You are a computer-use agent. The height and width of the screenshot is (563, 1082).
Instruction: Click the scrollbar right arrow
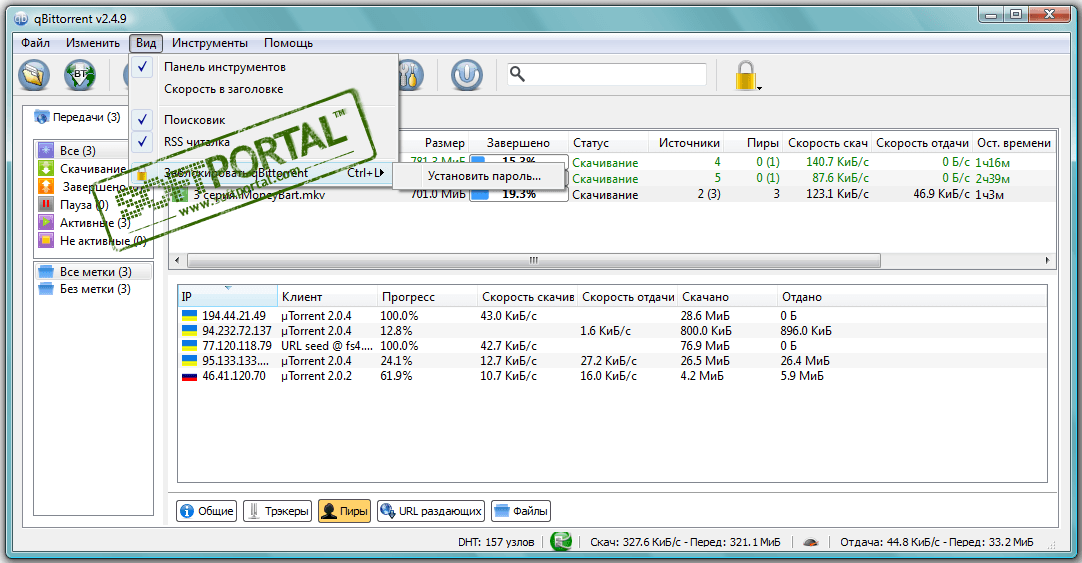tap(1047, 260)
